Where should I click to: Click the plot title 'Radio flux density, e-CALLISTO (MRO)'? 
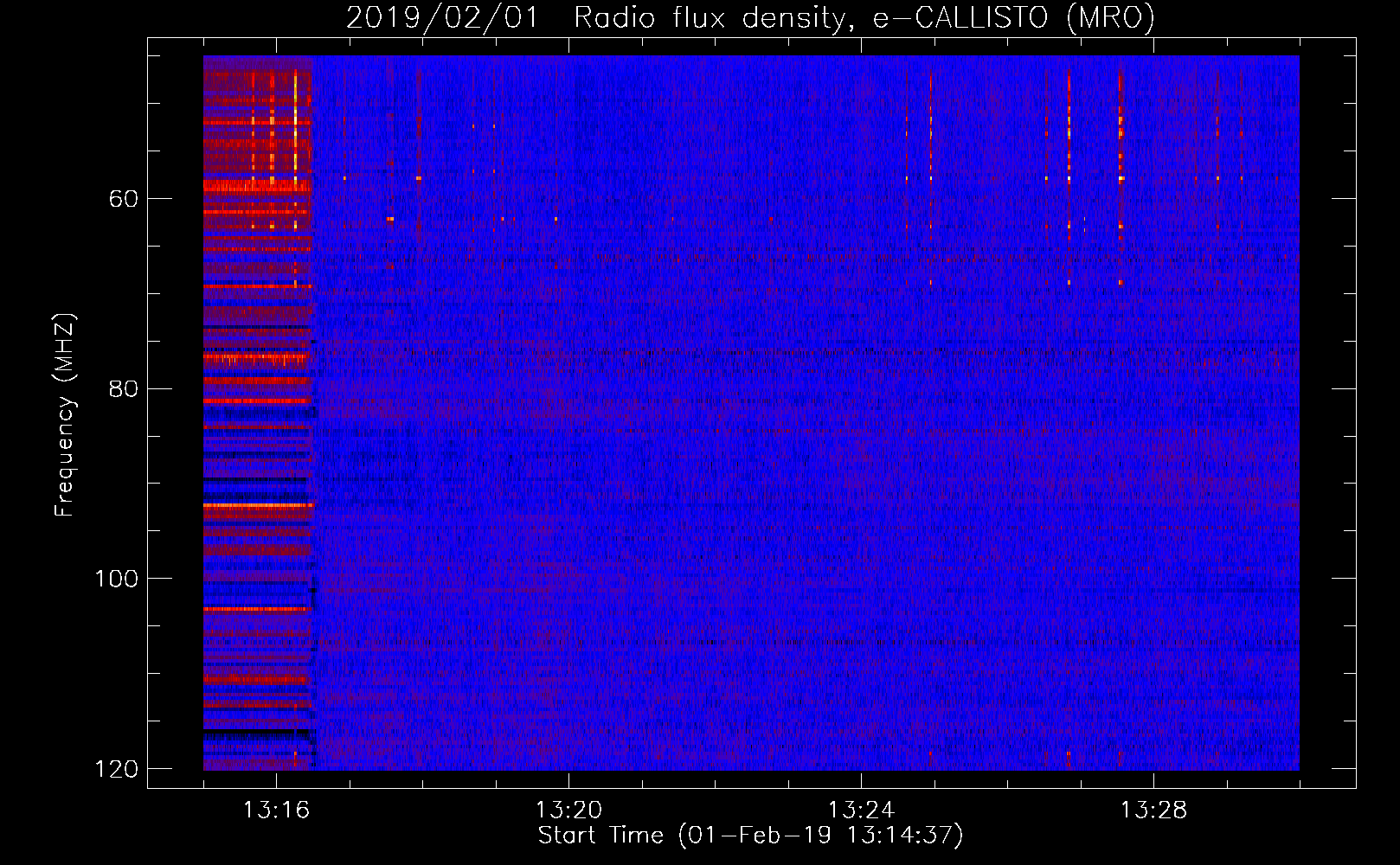coord(864,17)
